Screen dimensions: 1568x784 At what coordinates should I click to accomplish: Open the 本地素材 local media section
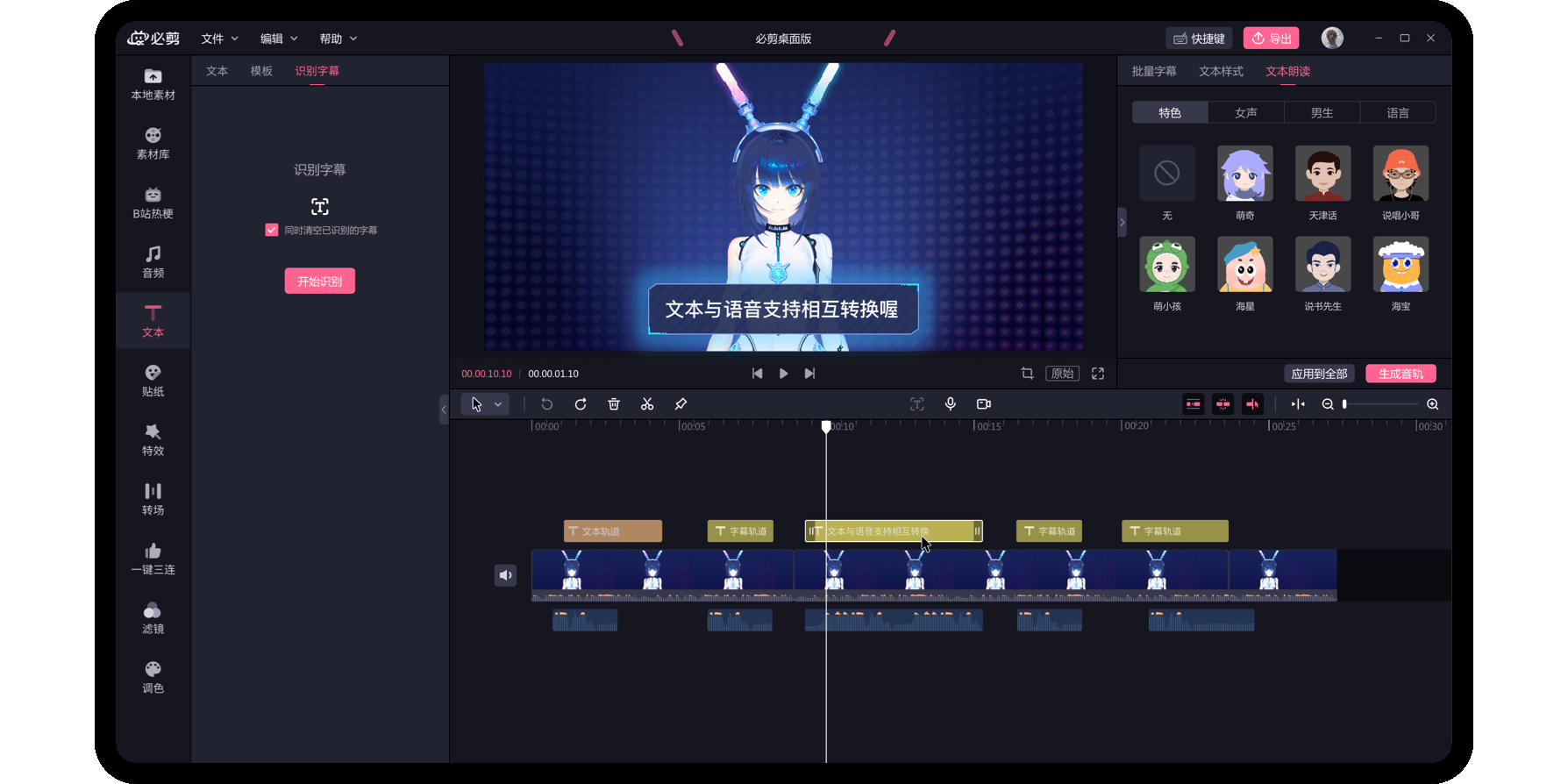tap(153, 84)
